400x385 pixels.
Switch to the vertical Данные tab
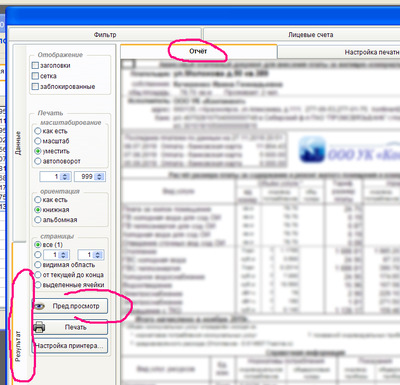(19, 143)
